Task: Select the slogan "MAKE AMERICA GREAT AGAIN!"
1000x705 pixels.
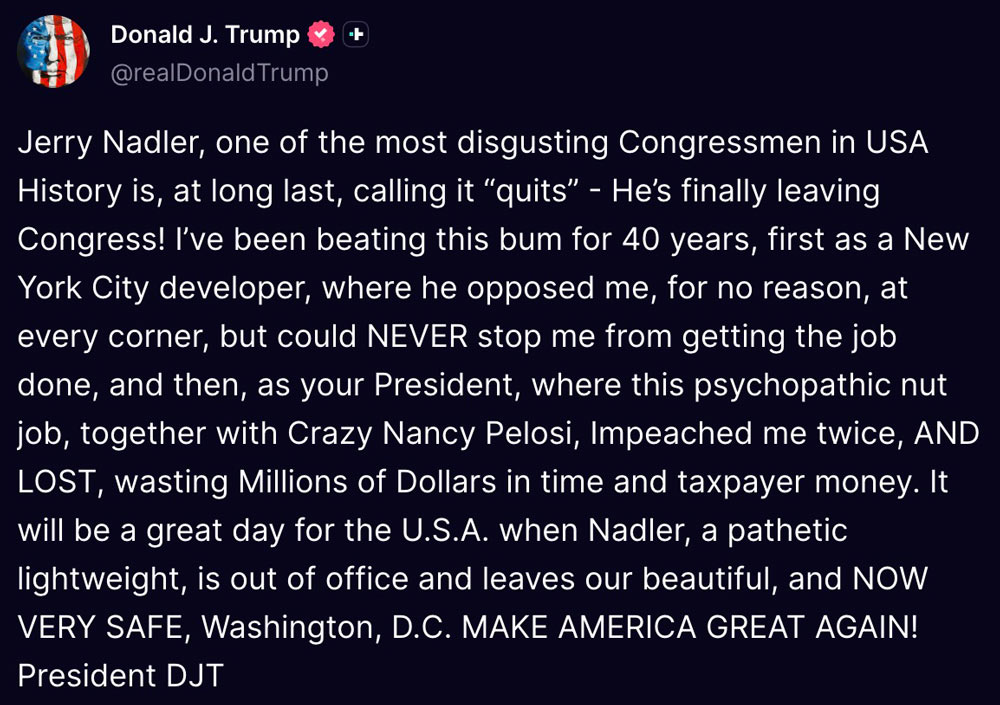Action: click(690, 627)
